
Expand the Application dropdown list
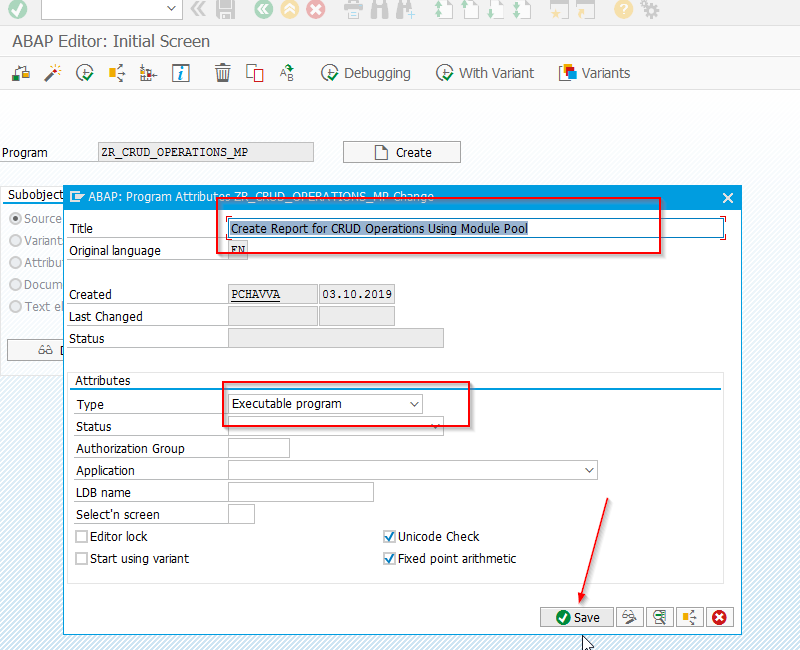pyautogui.click(x=590, y=469)
